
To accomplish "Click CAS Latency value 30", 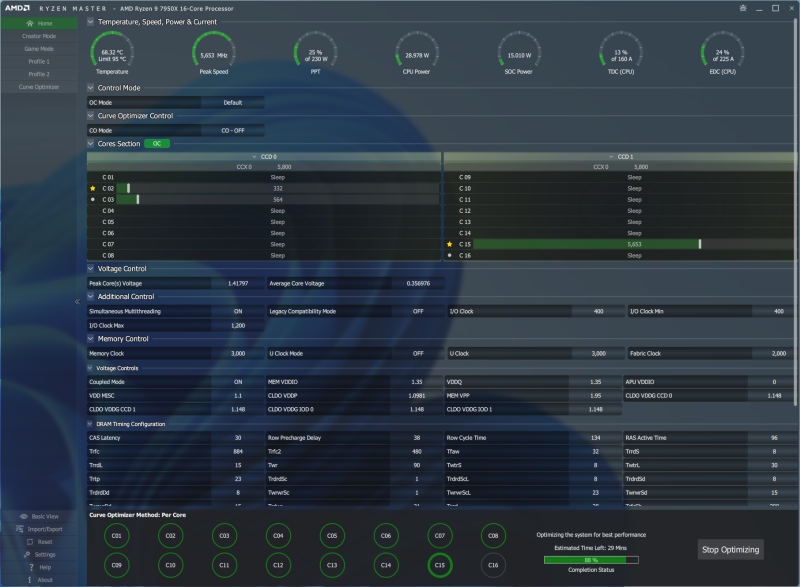I will (x=238, y=438).
